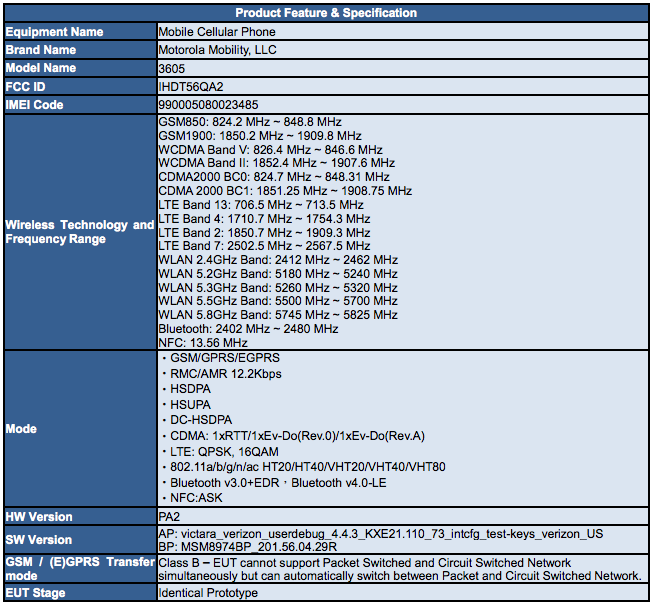Select the Class B transfer mode description
The height and width of the screenshot is (602, 656).
[399, 569]
